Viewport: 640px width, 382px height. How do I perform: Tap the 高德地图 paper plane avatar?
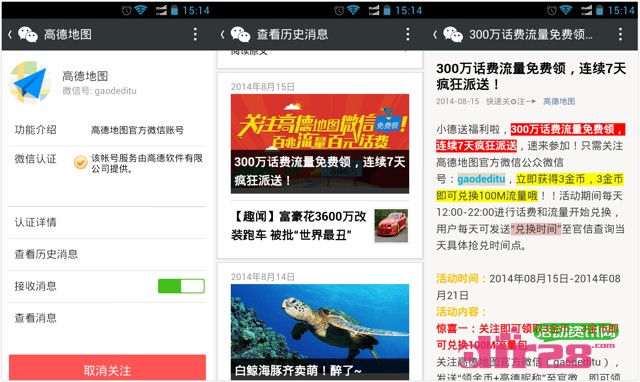click(x=30, y=82)
